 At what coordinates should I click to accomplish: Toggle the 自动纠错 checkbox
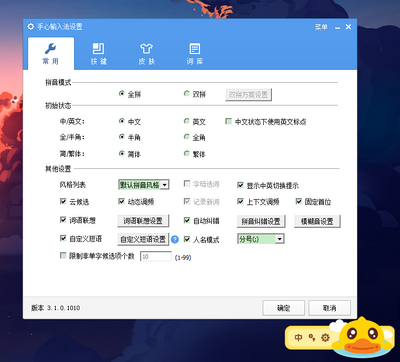click(187, 221)
